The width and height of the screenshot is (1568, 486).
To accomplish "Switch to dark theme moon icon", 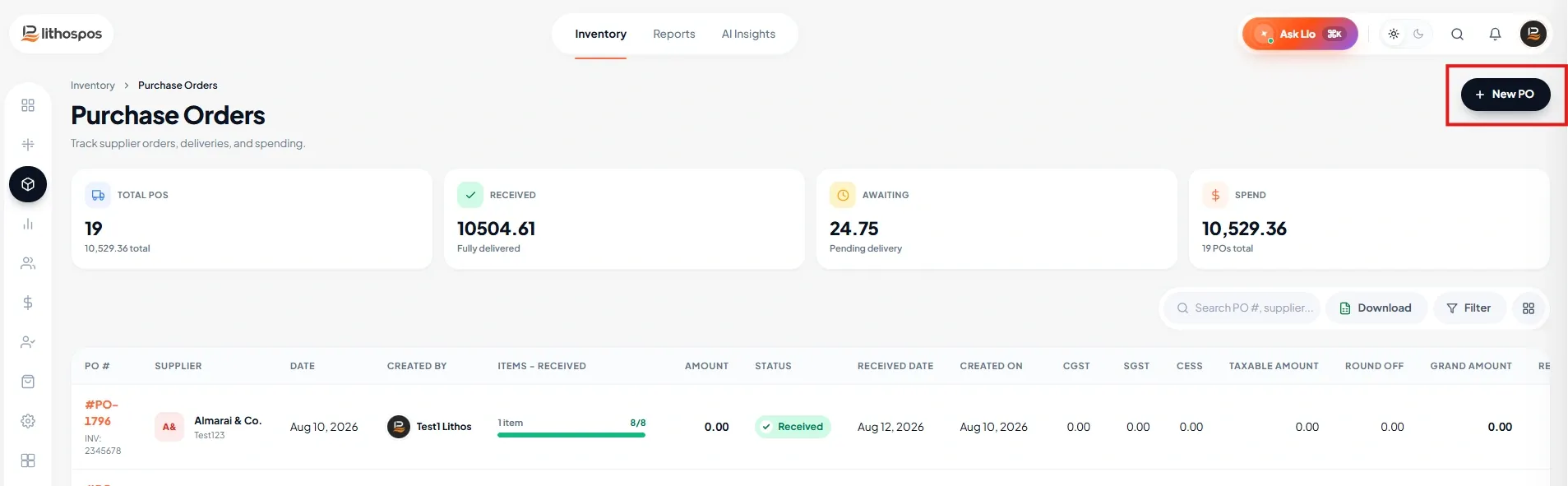I will coord(1418,34).
